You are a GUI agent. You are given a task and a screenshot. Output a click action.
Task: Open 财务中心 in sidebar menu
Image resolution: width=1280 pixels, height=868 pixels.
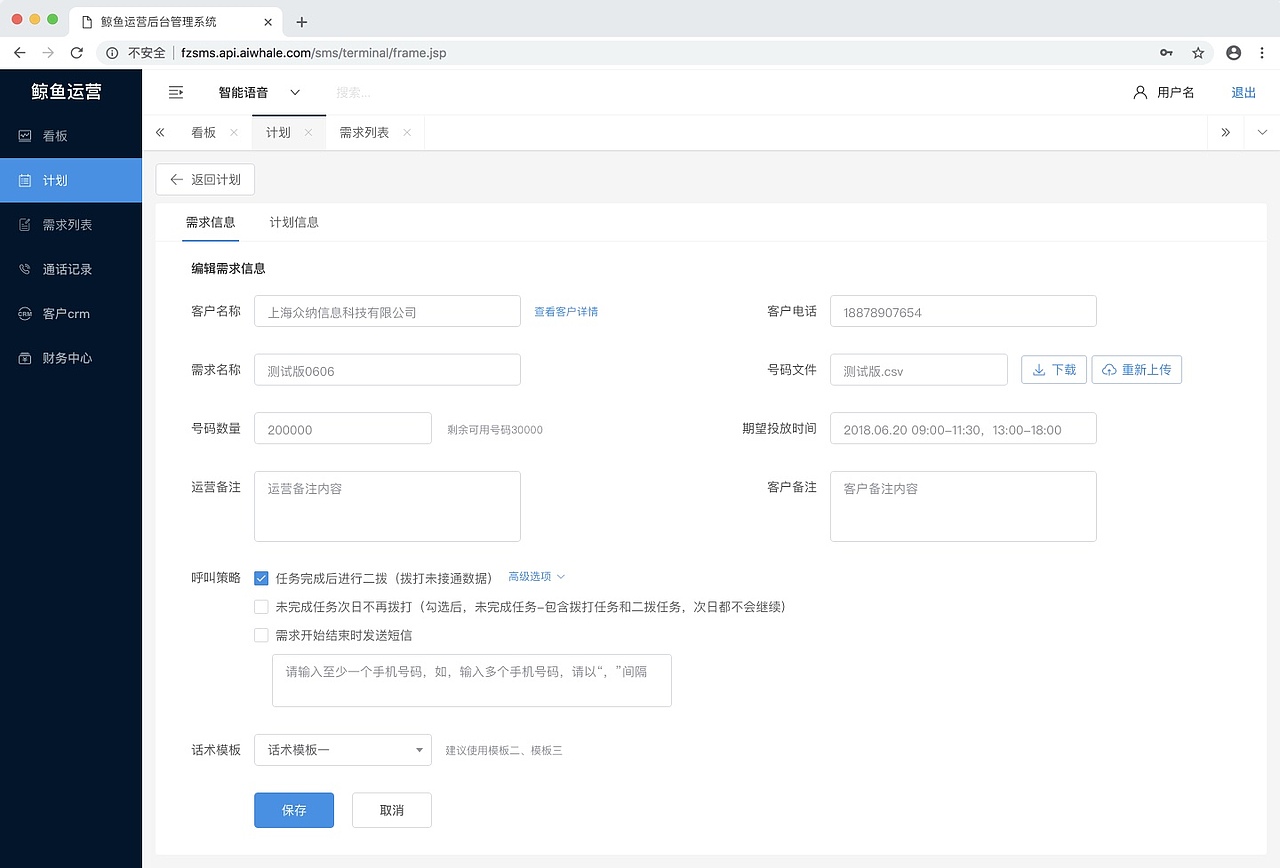point(71,358)
